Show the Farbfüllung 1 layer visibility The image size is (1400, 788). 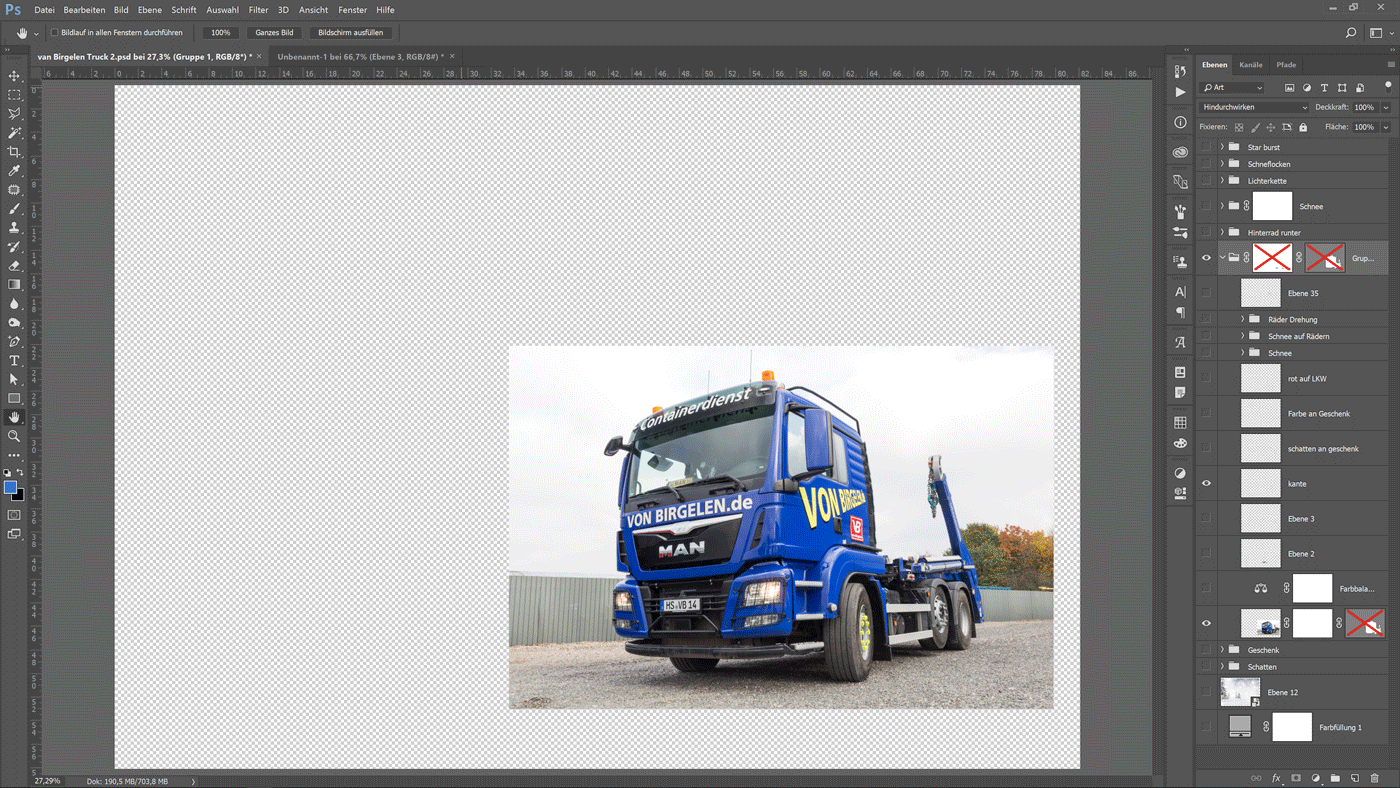[x=1206, y=727]
